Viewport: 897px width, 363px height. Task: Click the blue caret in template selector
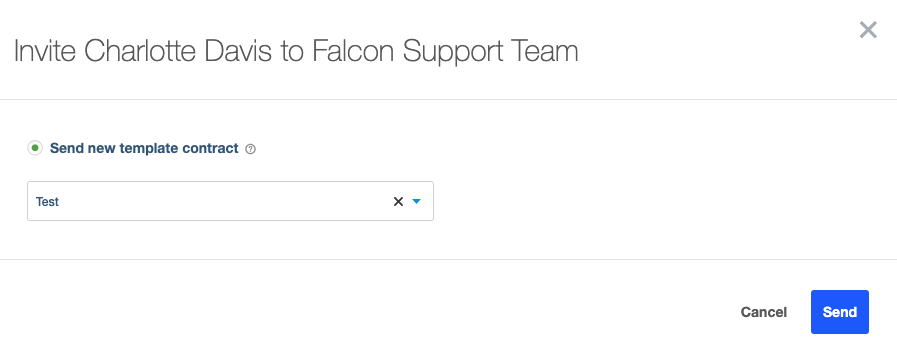[416, 201]
